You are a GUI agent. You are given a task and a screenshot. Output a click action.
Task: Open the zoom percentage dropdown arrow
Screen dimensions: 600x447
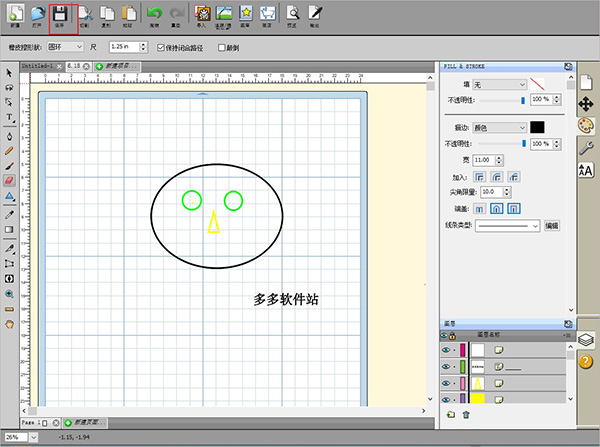click(x=34, y=437)
